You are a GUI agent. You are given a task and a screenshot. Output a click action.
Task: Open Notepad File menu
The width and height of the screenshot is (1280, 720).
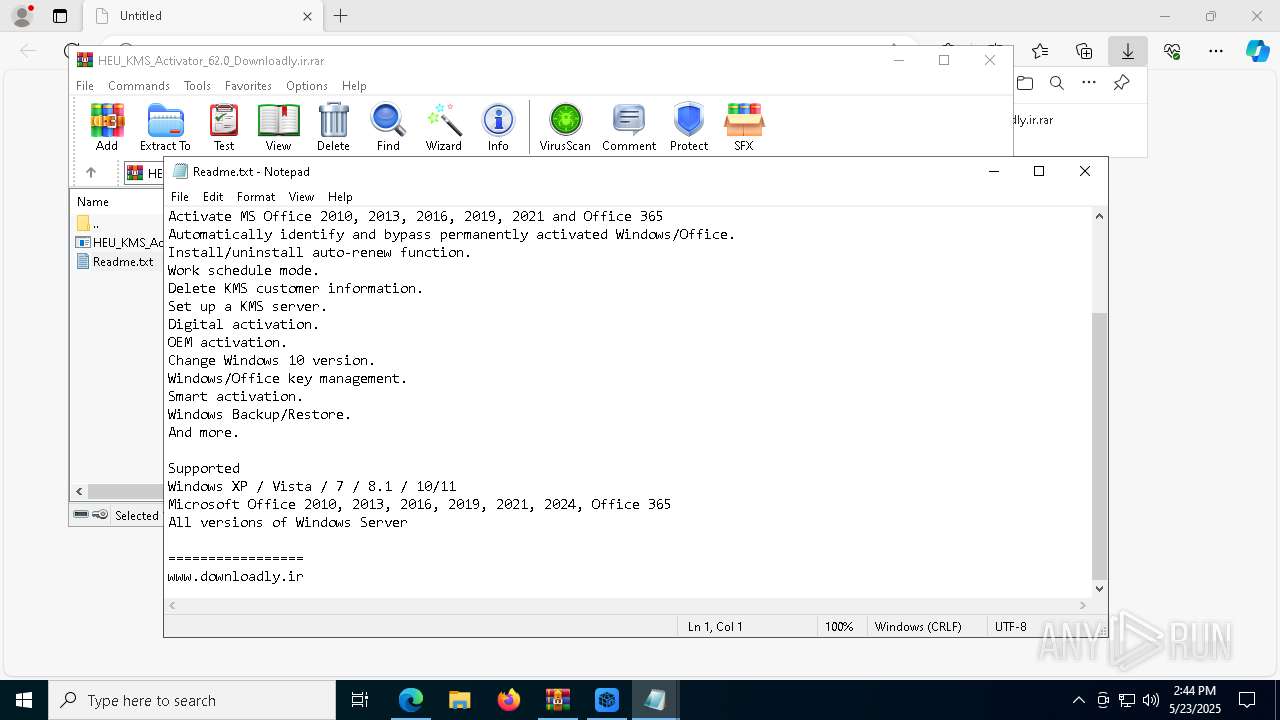coord(180,197)
